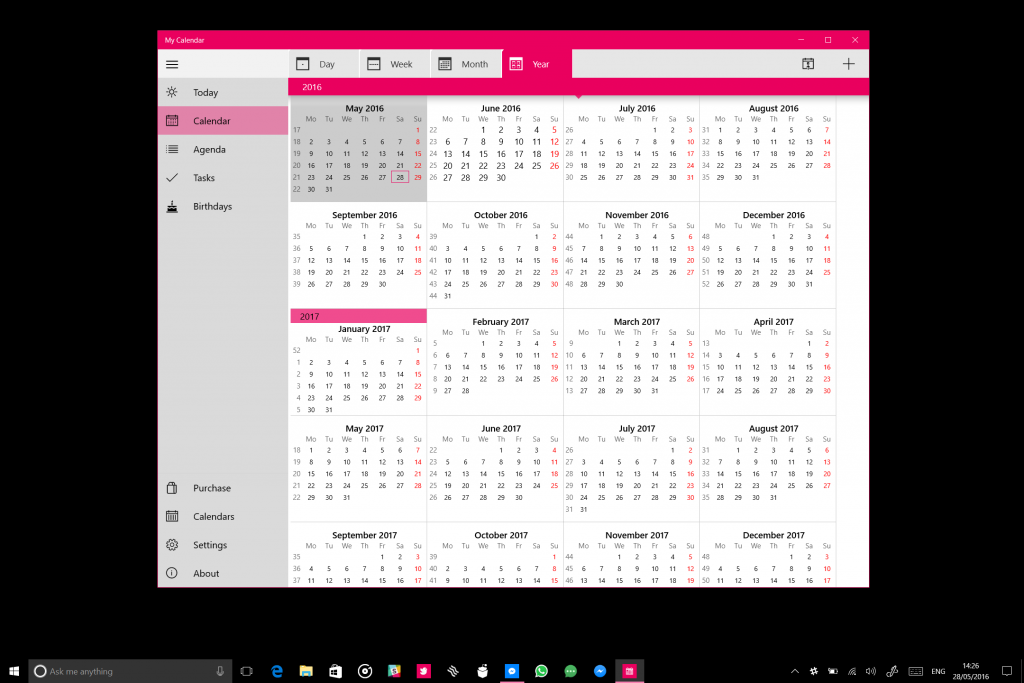The width and height of the screenshot is (1024, 683).
Task: Collapse the 2016 year header banner
Action: tap(312, 87)
